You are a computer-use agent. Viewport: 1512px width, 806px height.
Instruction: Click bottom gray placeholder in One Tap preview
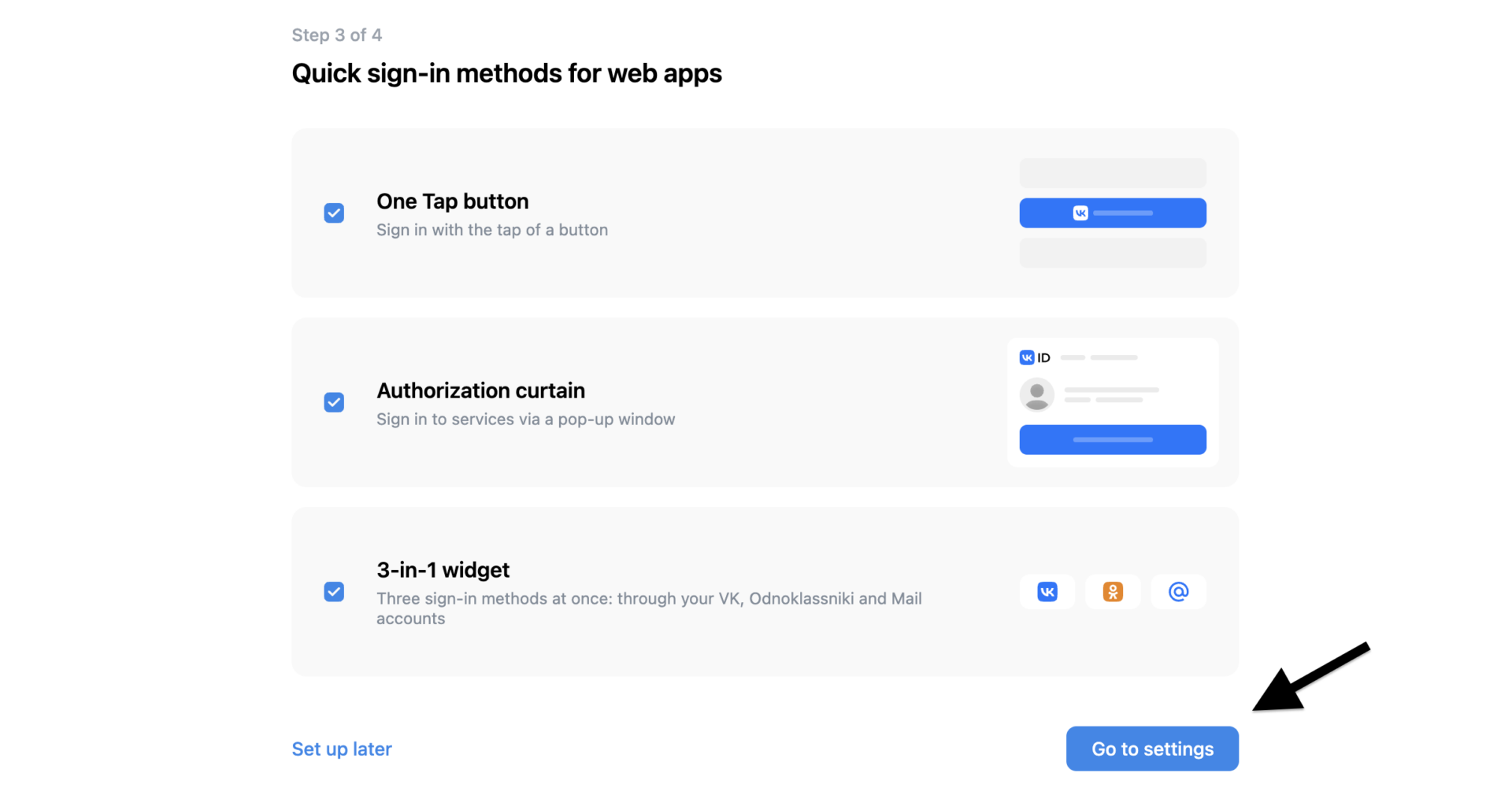coord(1112,253)
